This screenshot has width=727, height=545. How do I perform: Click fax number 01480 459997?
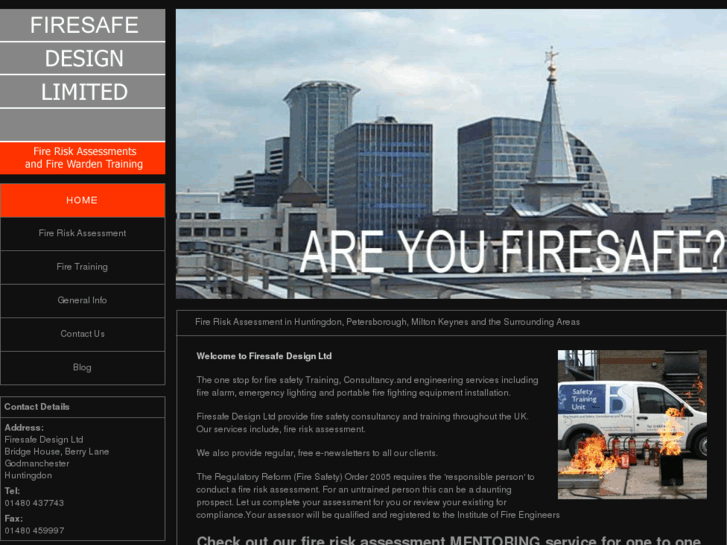(x=34, y=531)
